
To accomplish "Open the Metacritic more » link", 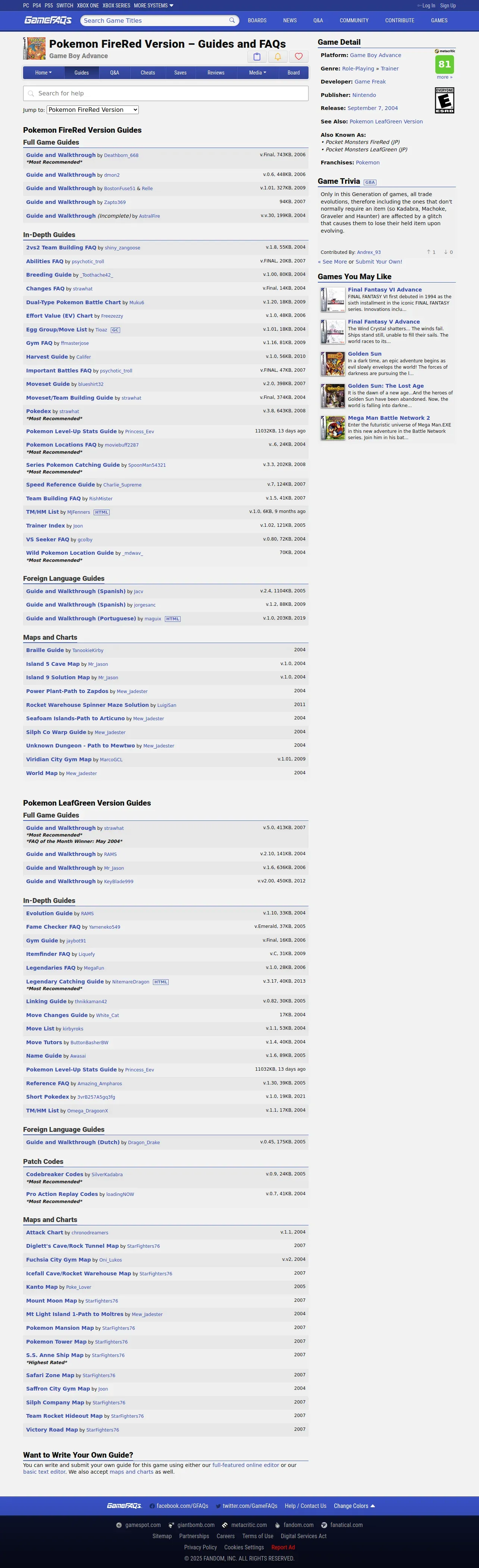I will pyautogui.click(x=445, y=77).
